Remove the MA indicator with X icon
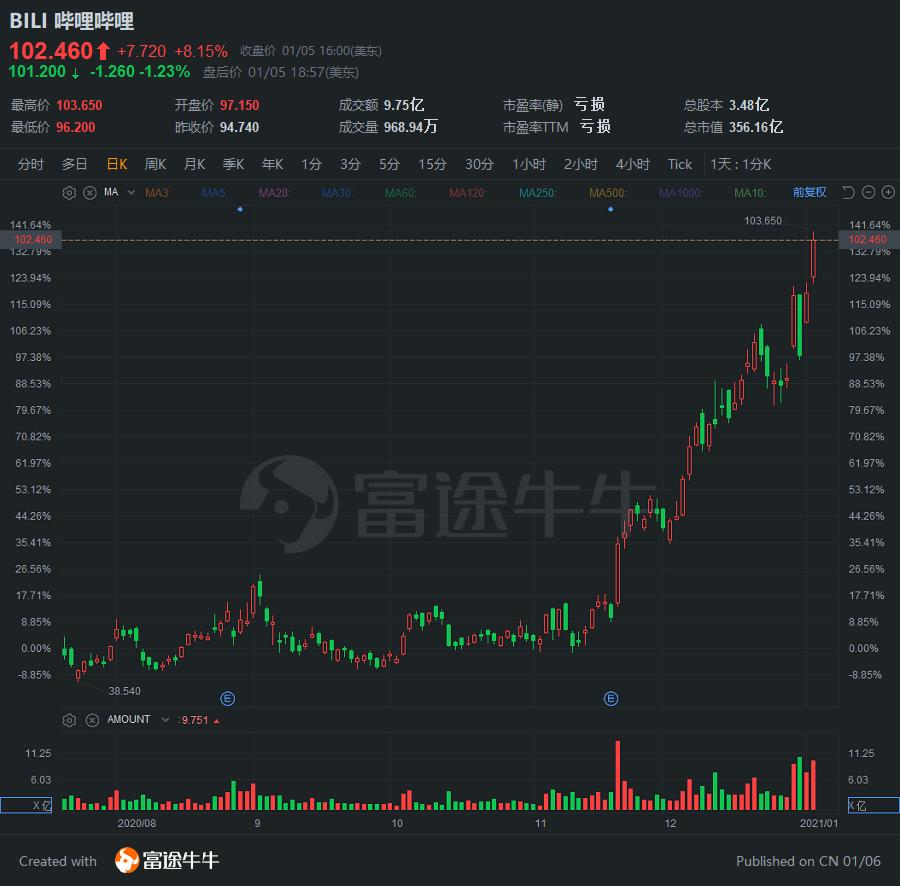900x886 pixels. (90, 193)
